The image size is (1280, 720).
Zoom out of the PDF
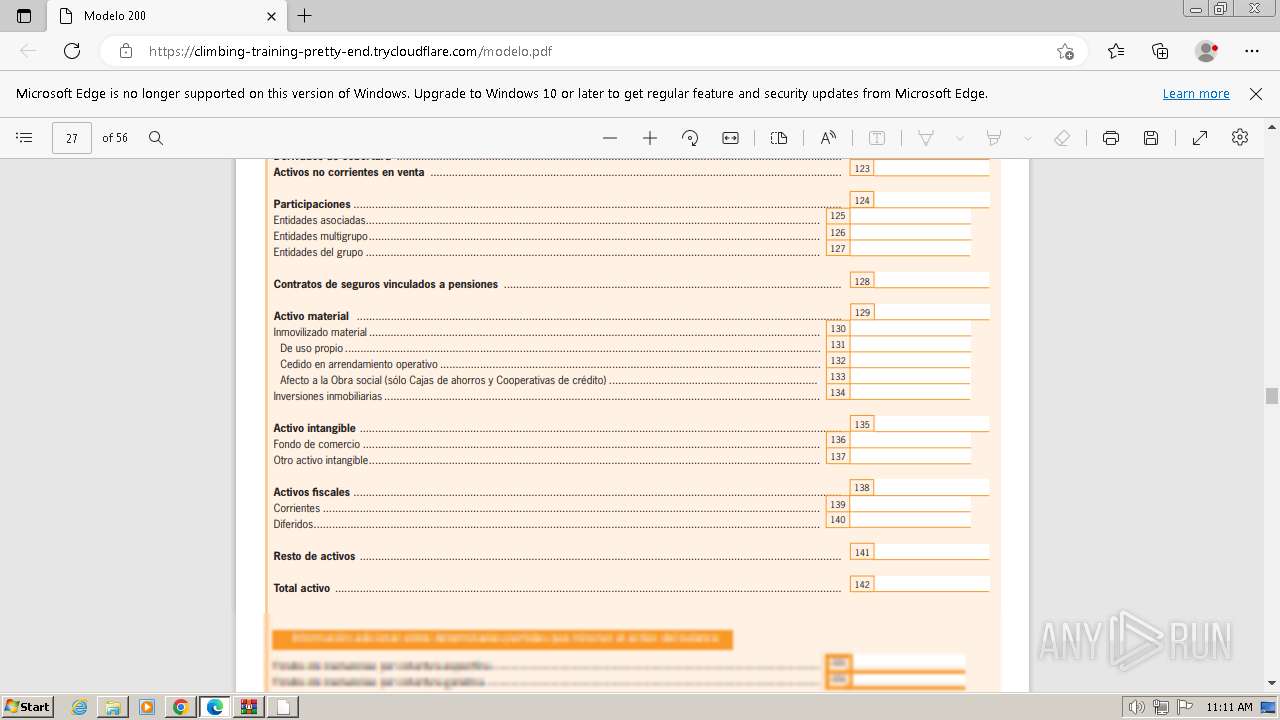(610, 138)
